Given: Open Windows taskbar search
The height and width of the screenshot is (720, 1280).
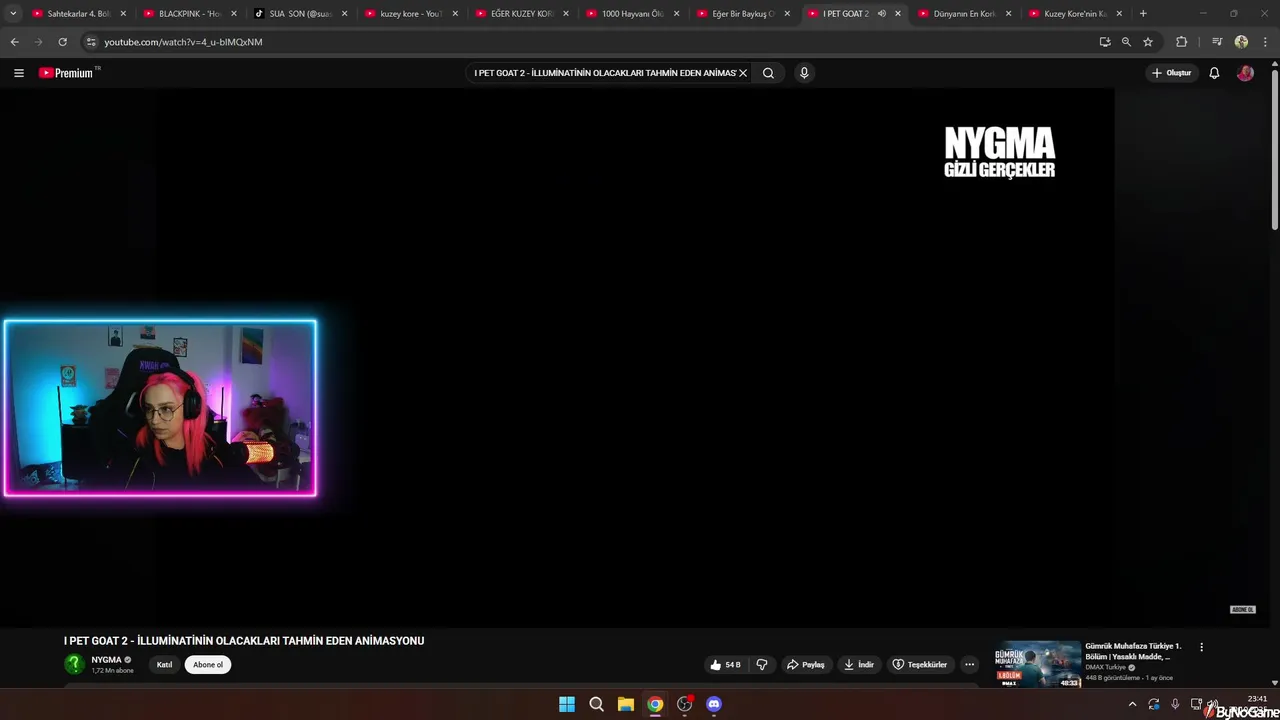Looking at the screenshot, I should point(596,704).
